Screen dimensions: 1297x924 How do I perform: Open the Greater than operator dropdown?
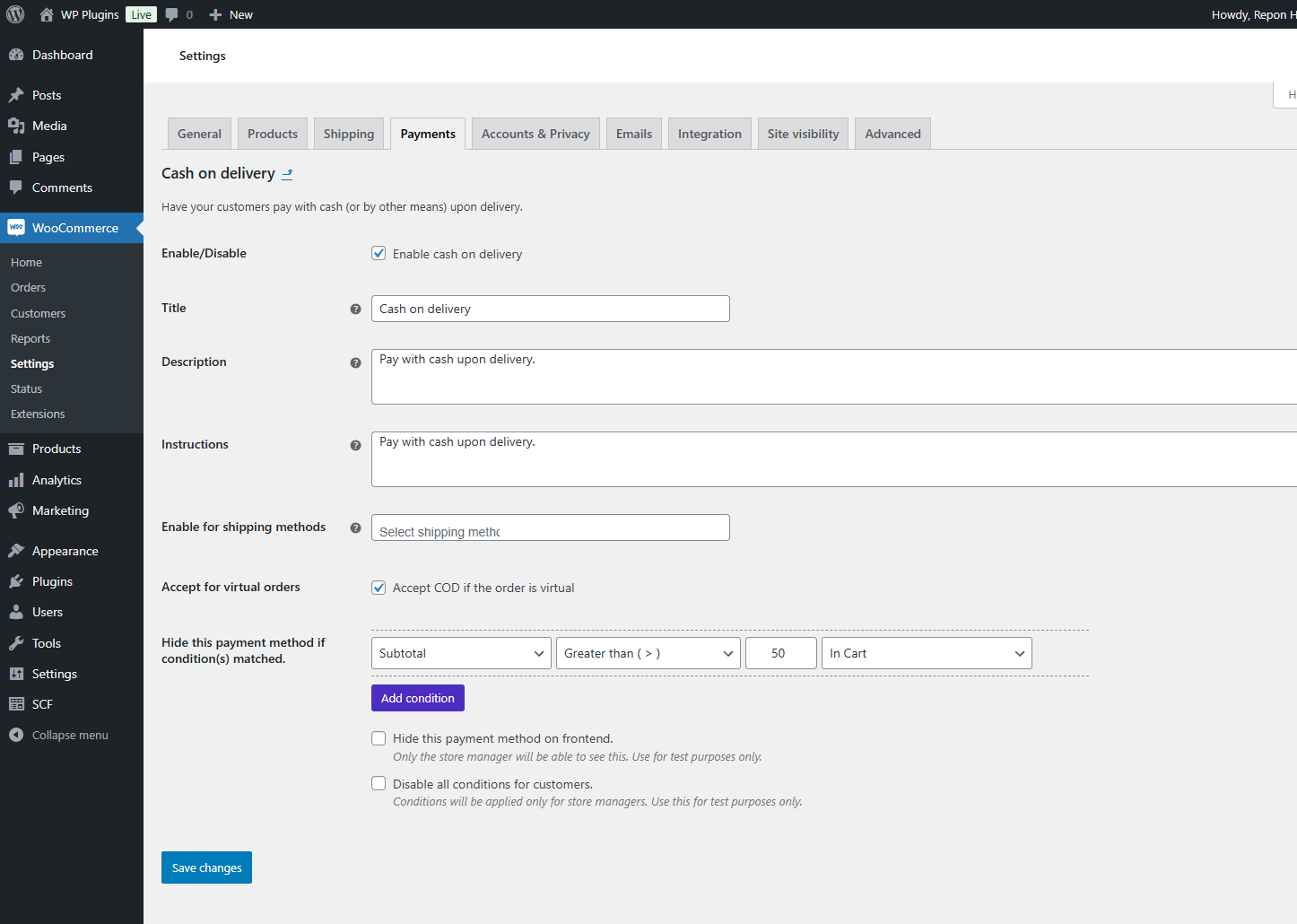point(648,653)
